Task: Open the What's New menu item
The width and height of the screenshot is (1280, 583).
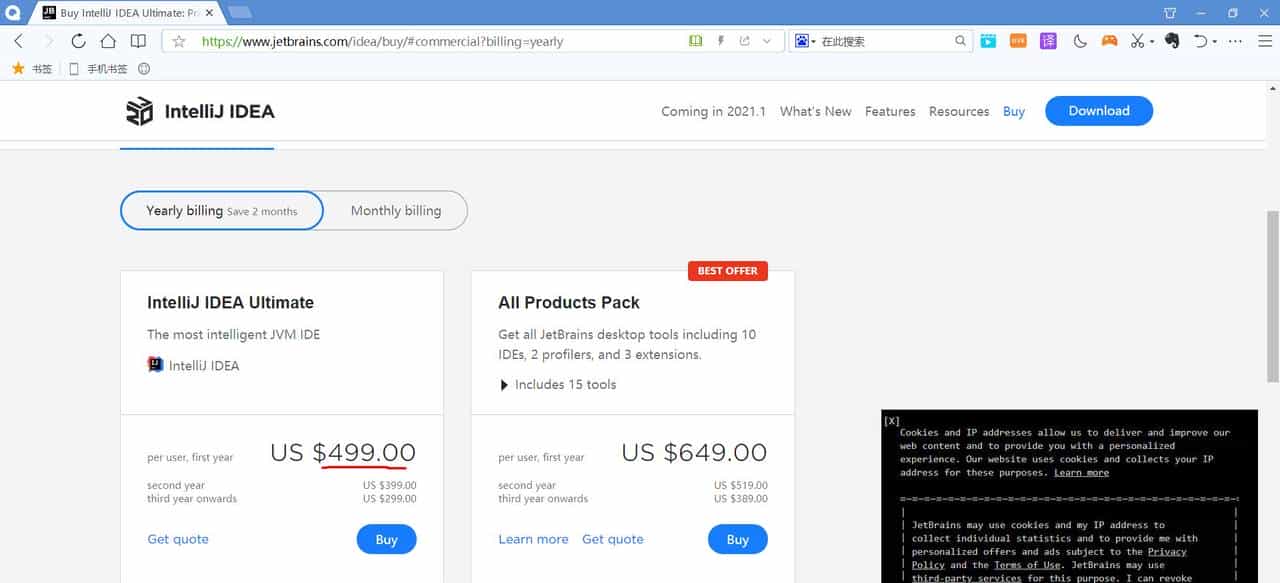Action: (x=815, y=111)
